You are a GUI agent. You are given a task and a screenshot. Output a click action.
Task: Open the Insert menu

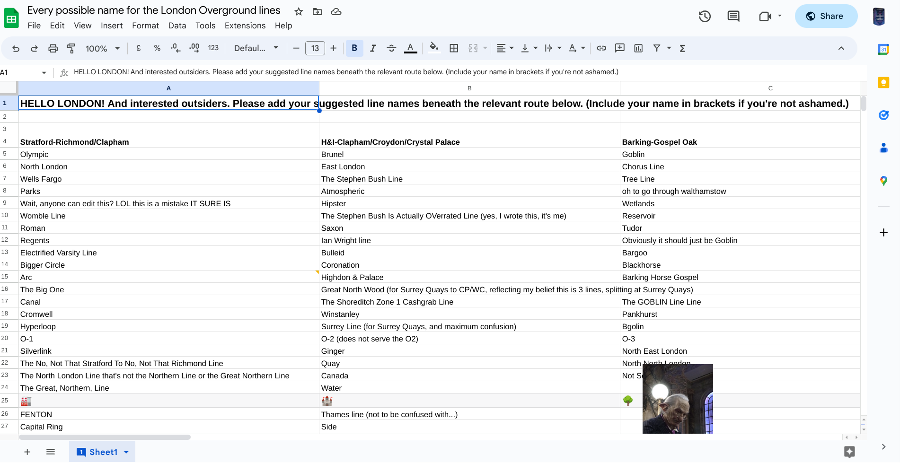point(111,25)
